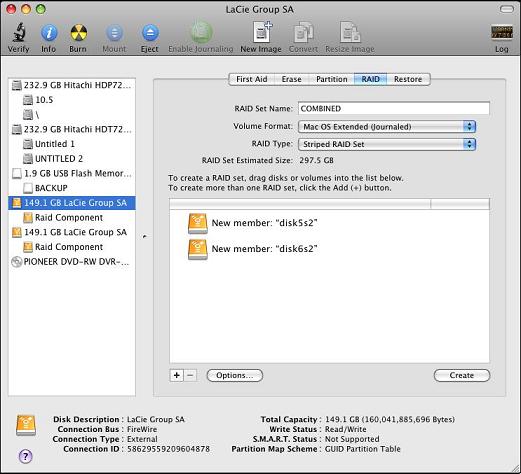The image size is (521, 474).
Task: Click the help question mark icon
Action: click(26, 456)
